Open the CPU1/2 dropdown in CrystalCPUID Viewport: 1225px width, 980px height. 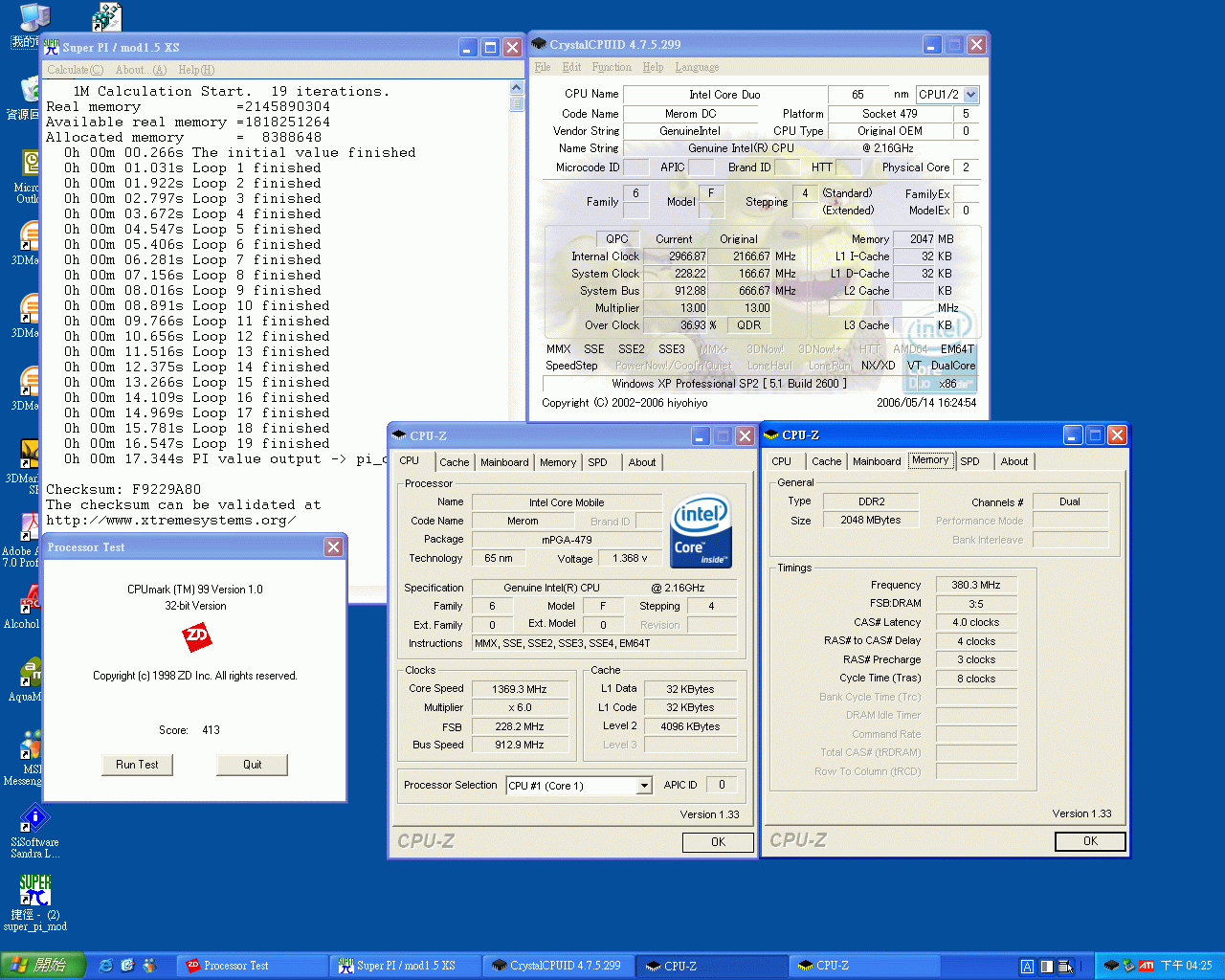[x=971, y=95]
